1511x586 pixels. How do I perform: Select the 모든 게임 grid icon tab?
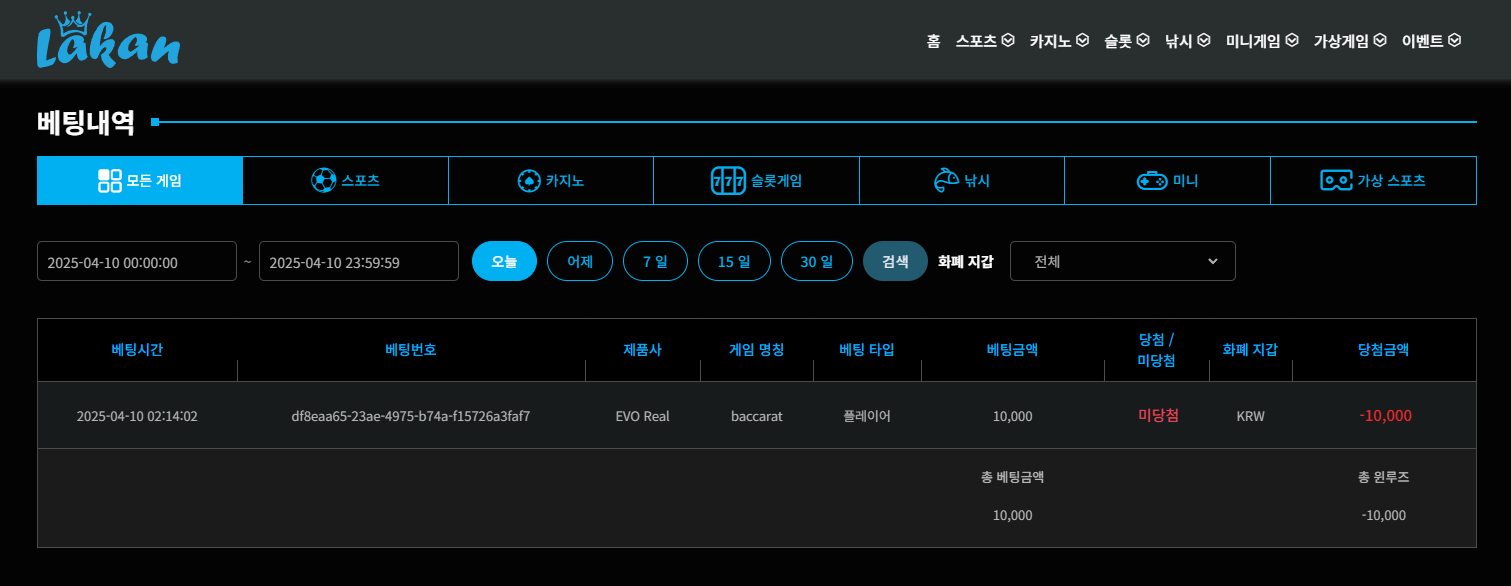coord(110,181)
